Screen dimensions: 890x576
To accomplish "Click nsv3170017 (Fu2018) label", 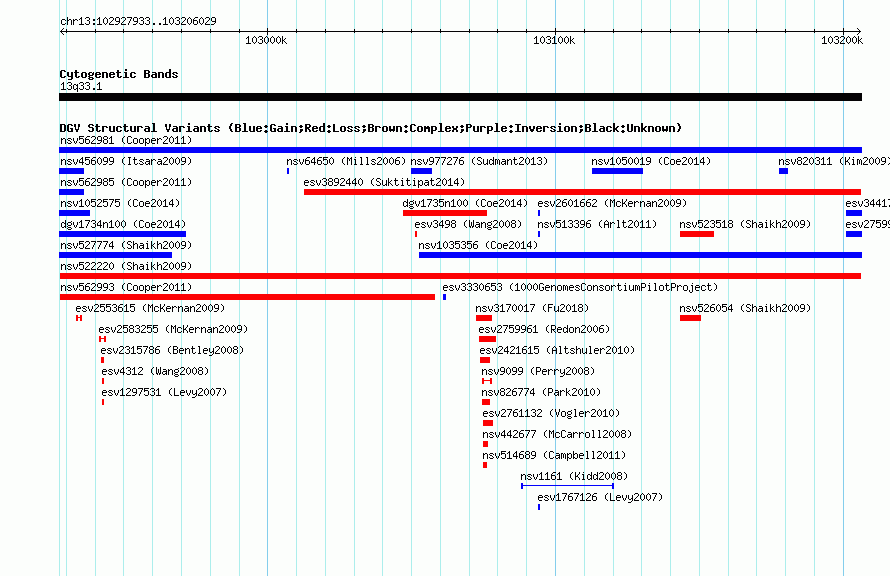I will [532, 308].
